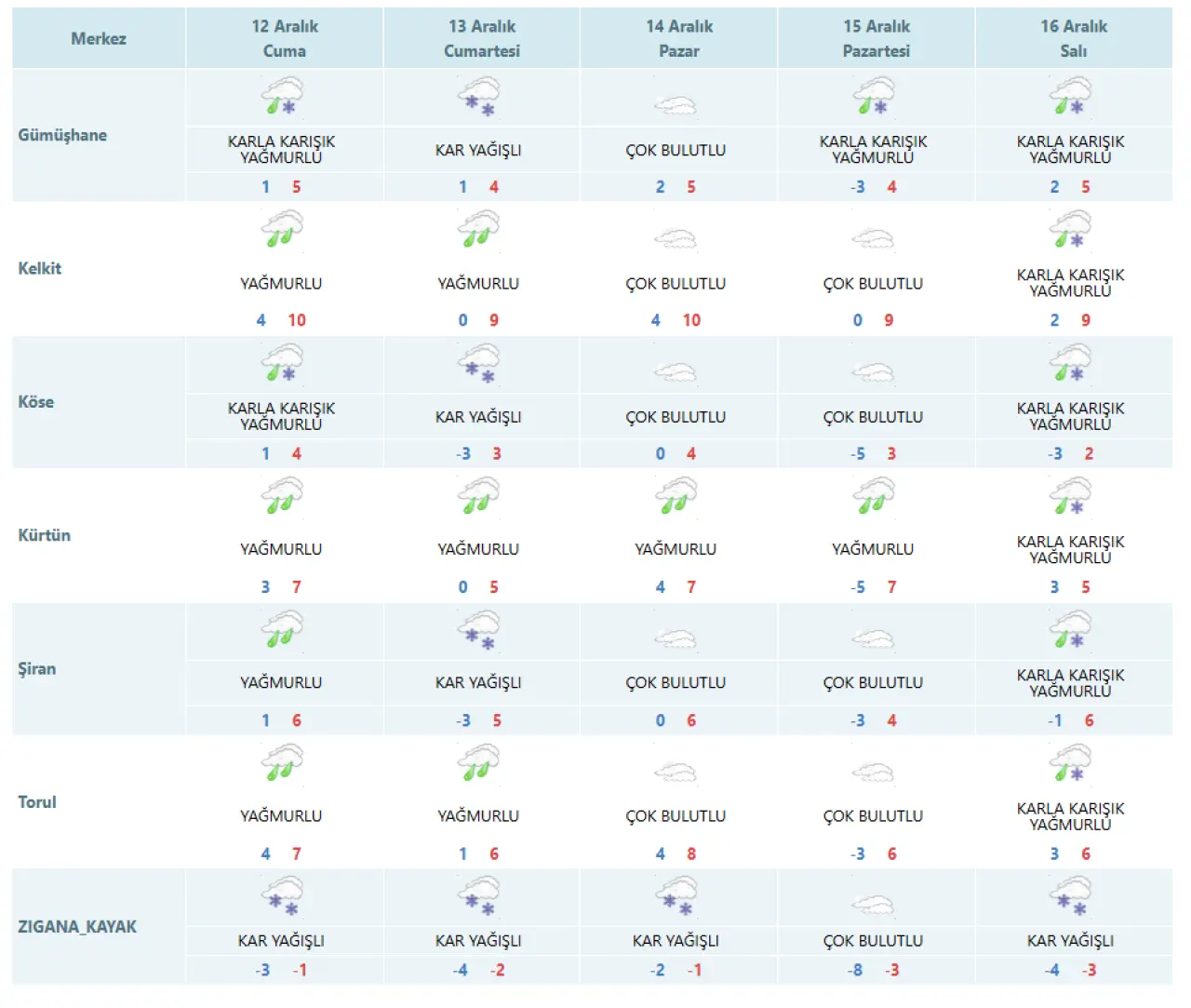
Task: Click Gümüşhane's weather icon for 12 Aralık Cuma
Action: [x=282, y=97]
